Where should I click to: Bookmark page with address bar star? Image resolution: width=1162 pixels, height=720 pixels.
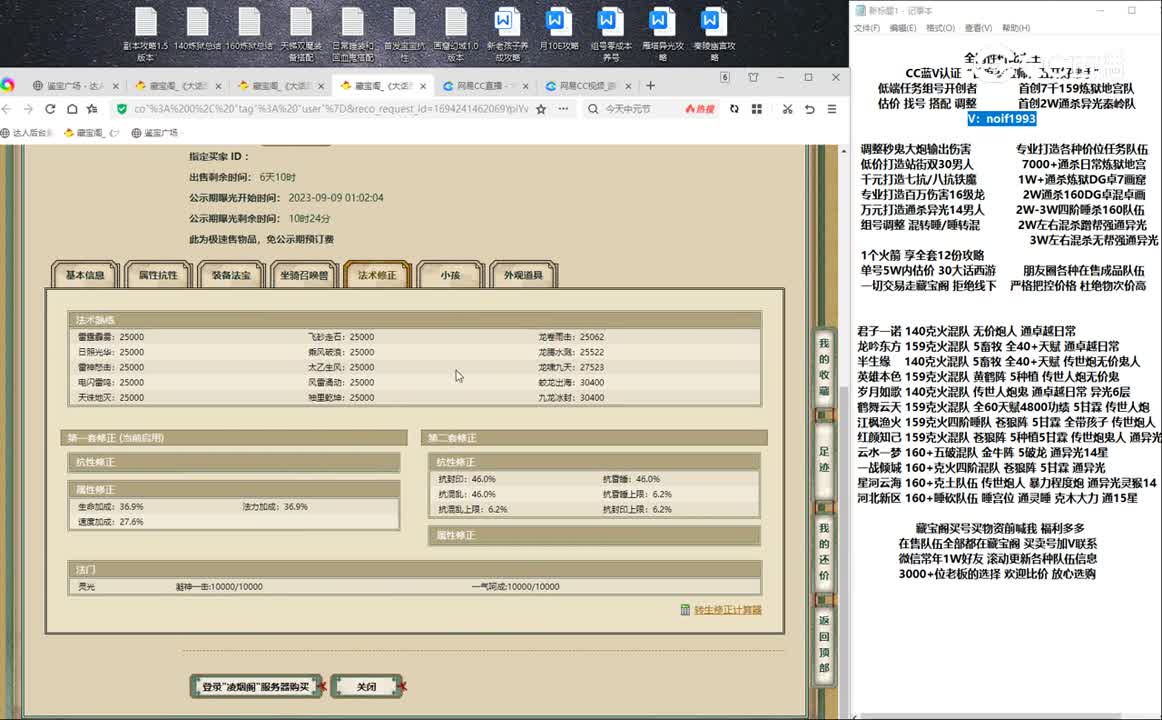[541, 109]
